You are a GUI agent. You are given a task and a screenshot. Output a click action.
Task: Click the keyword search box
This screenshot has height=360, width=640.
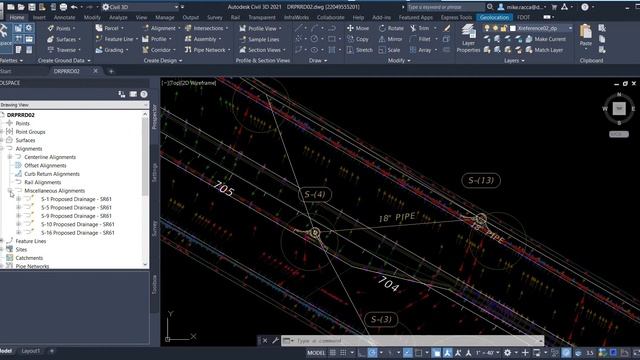(445, 7)
